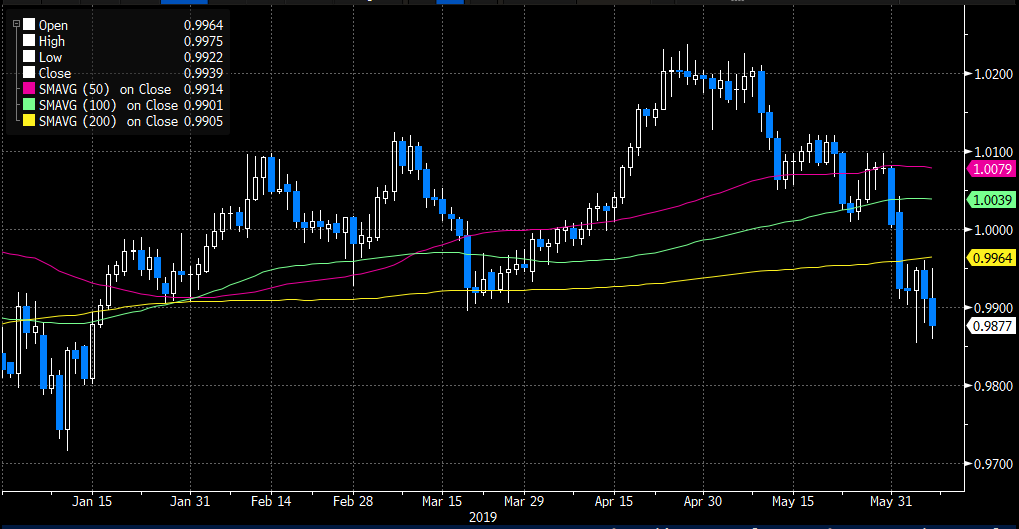Click the Mar 15 date axis label
The image size is (1019, 529).
point(442,502)
